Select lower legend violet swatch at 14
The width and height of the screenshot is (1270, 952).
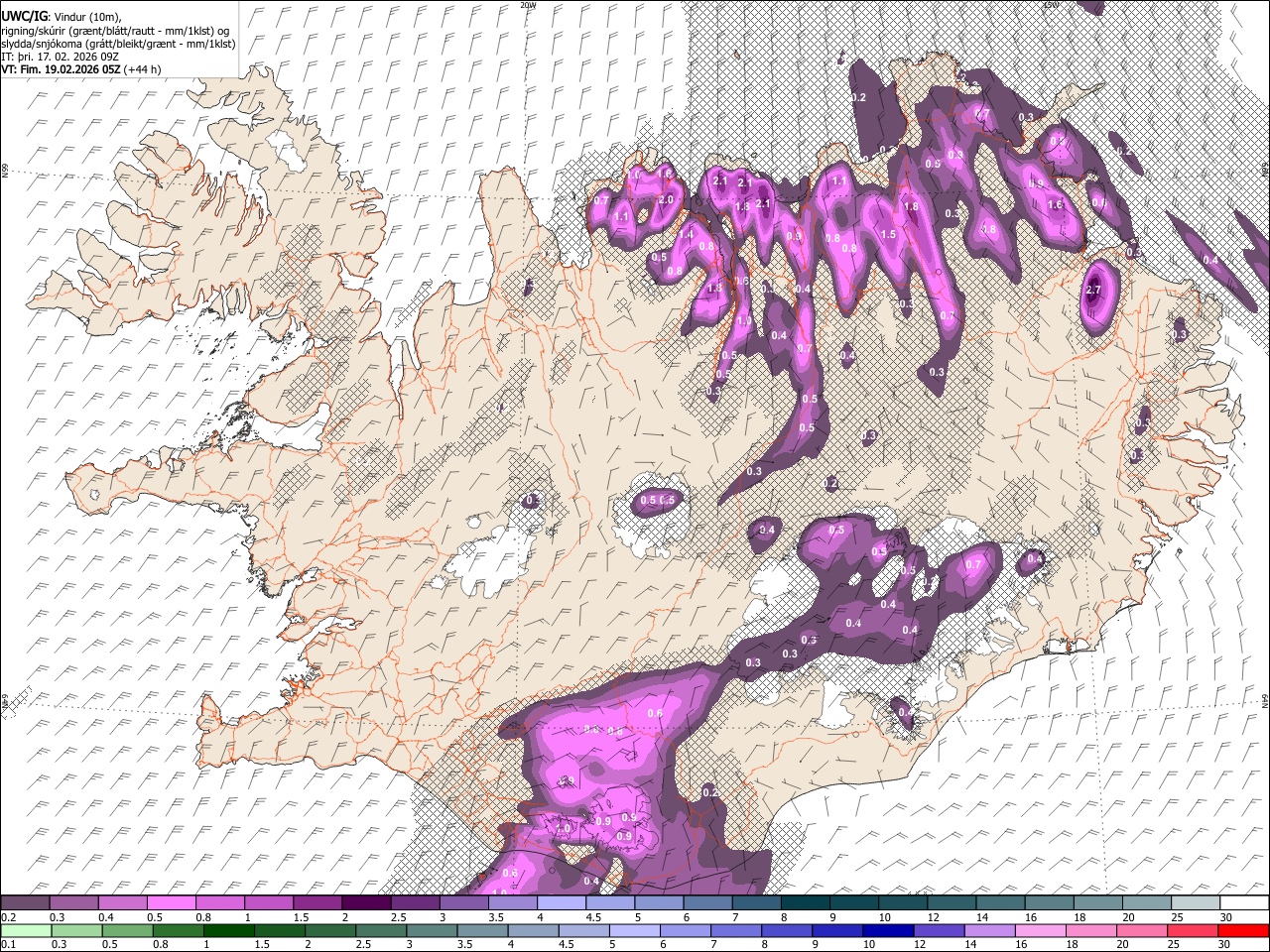[x=989, y=930]
